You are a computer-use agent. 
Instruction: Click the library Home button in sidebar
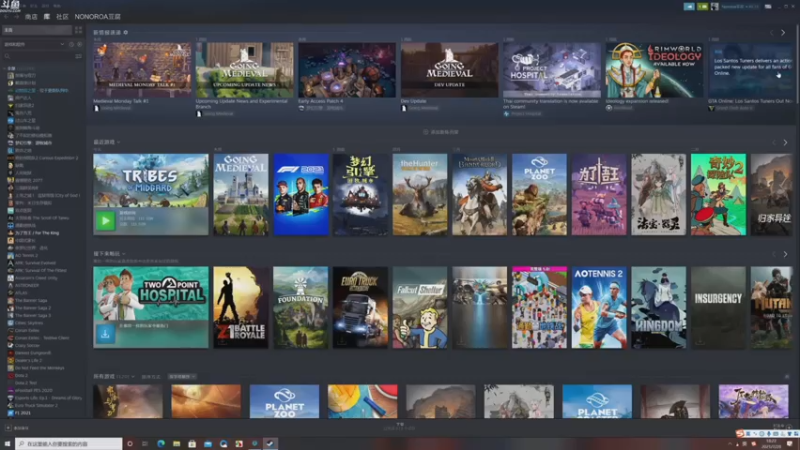point(37,30)
